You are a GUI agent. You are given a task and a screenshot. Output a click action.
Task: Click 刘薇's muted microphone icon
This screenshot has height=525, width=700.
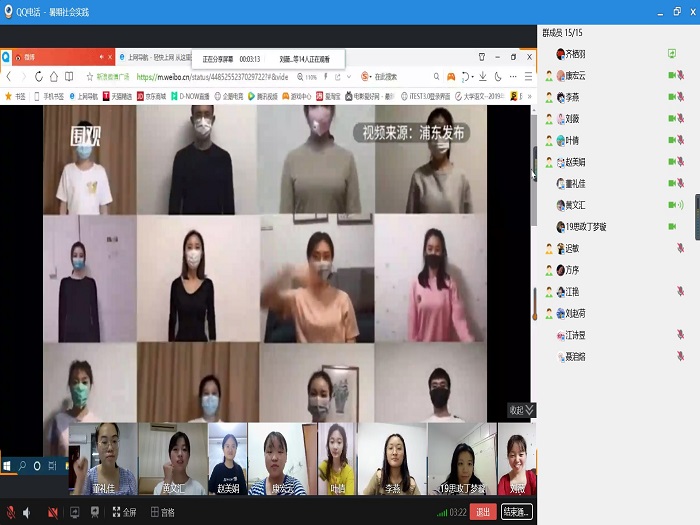pos(681,118)
